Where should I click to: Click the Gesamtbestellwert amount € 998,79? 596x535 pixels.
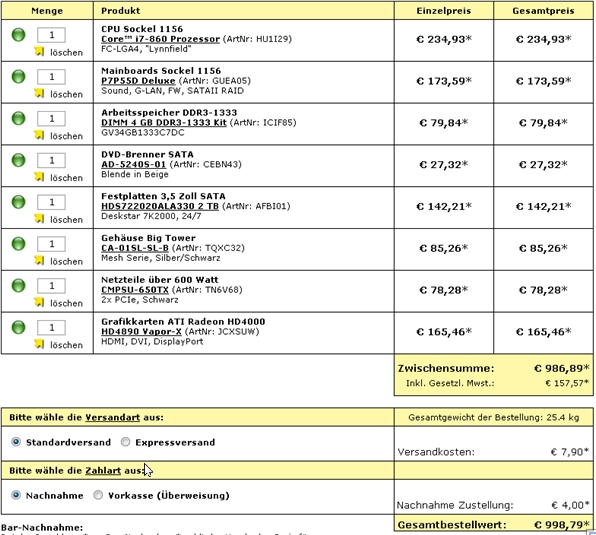[x=561, y=525]
